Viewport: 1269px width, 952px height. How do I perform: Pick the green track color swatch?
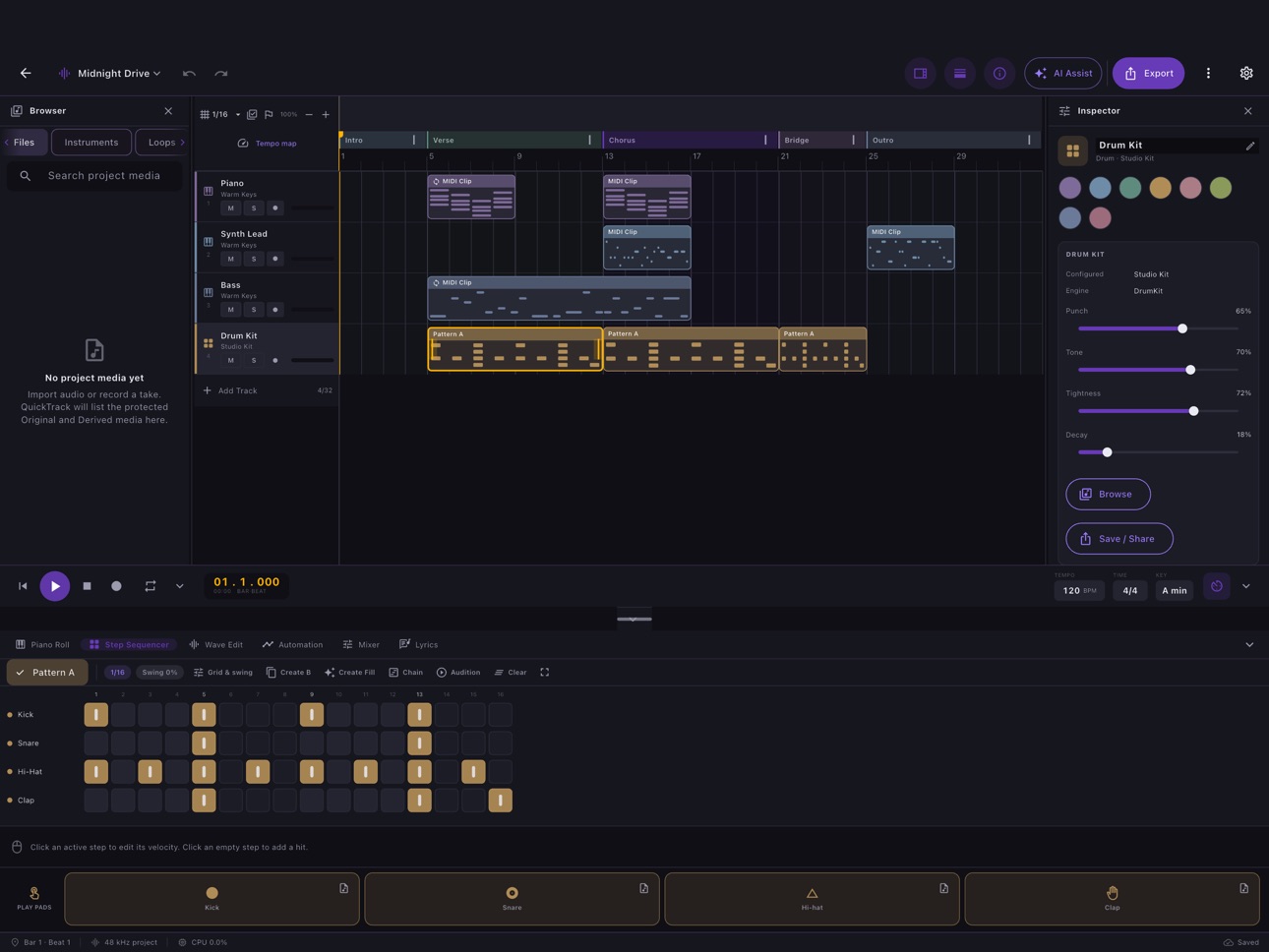point(1130,188)
